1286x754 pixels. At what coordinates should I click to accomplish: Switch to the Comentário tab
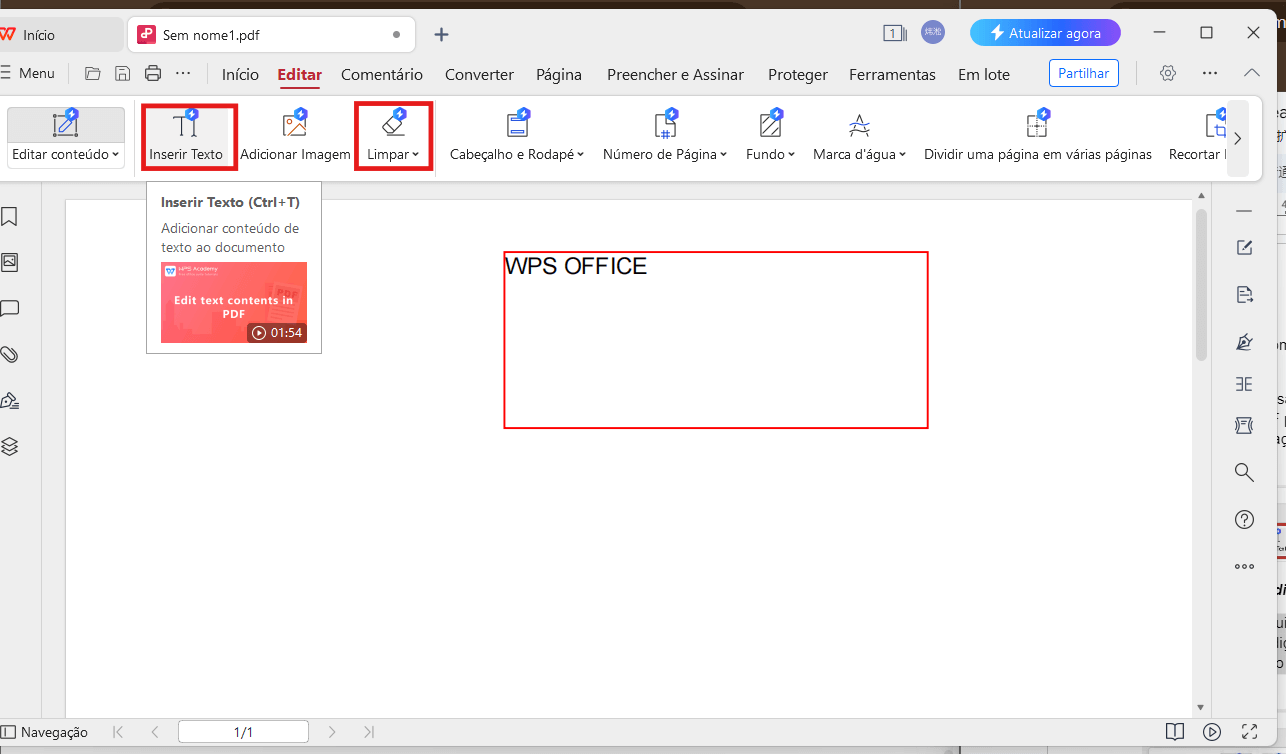click(x=382, y=74)
